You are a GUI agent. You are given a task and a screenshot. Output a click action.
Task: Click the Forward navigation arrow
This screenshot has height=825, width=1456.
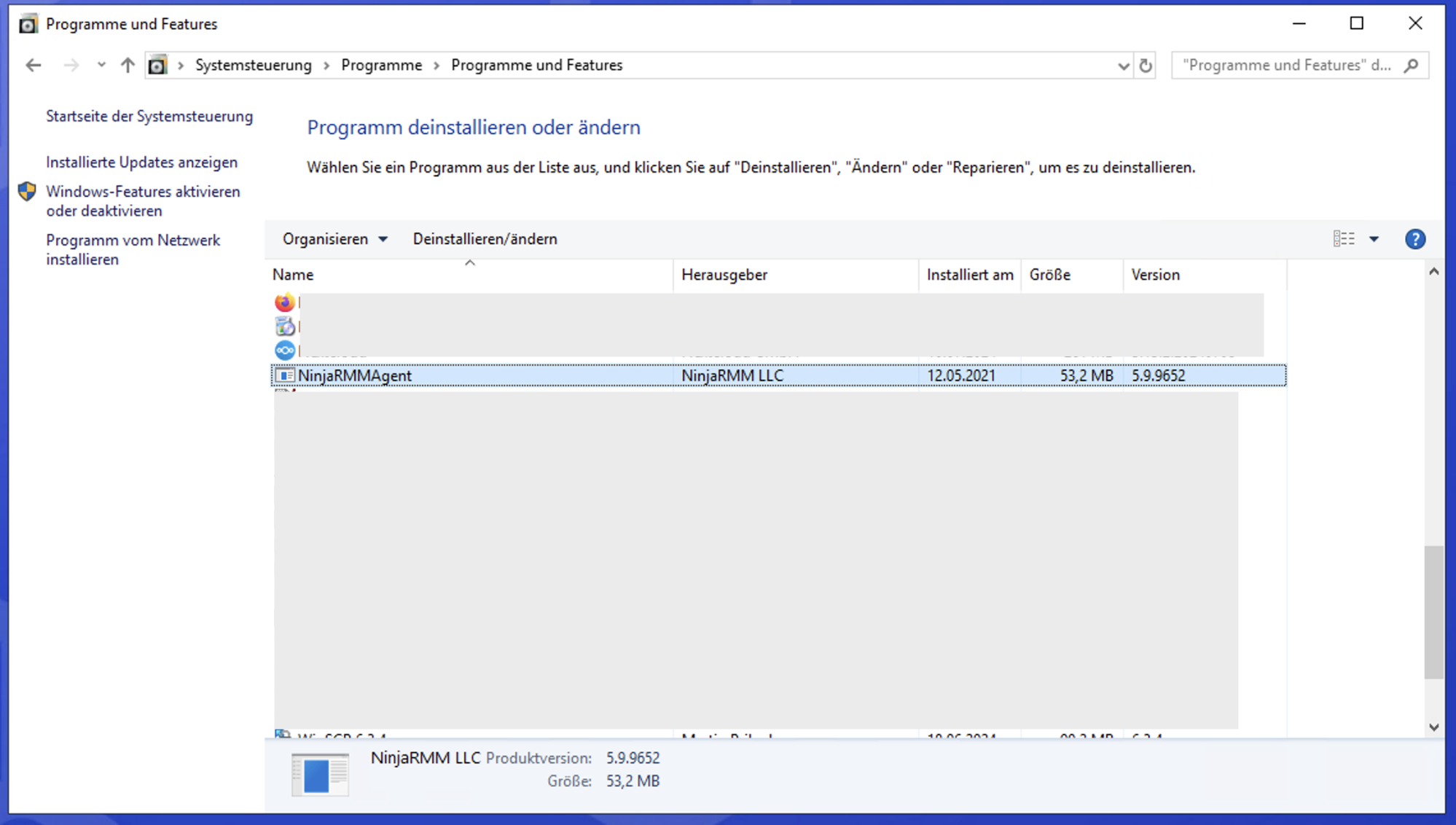(x=71, y=66)
